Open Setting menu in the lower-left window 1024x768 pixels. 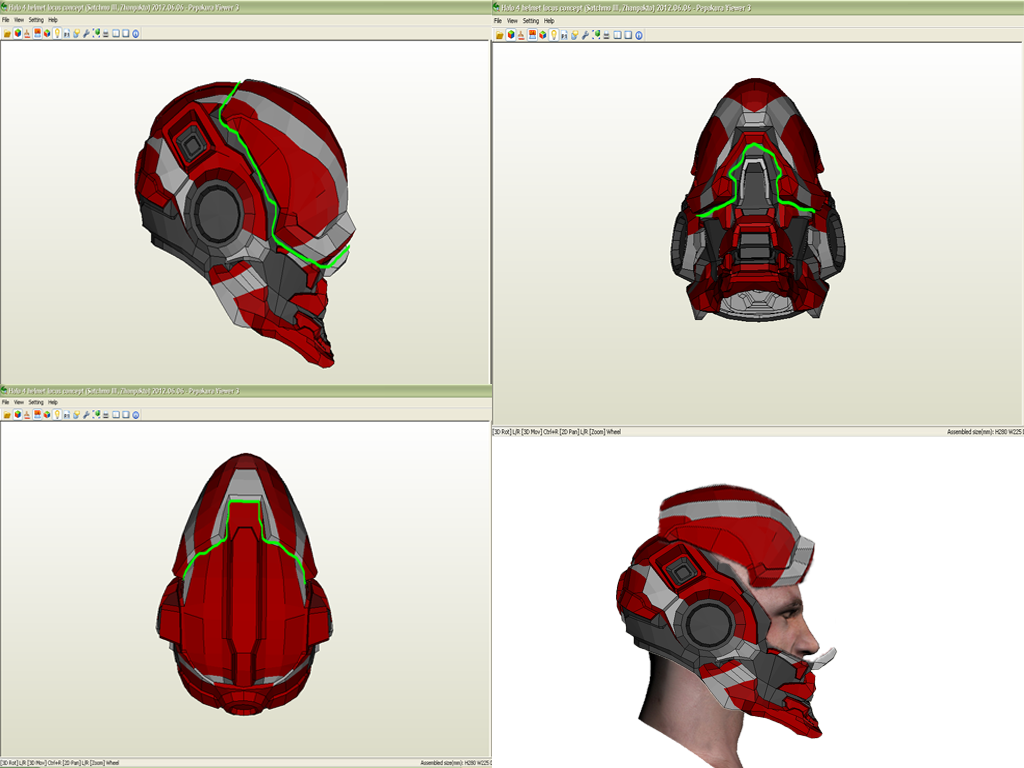[x=36, y=402]
